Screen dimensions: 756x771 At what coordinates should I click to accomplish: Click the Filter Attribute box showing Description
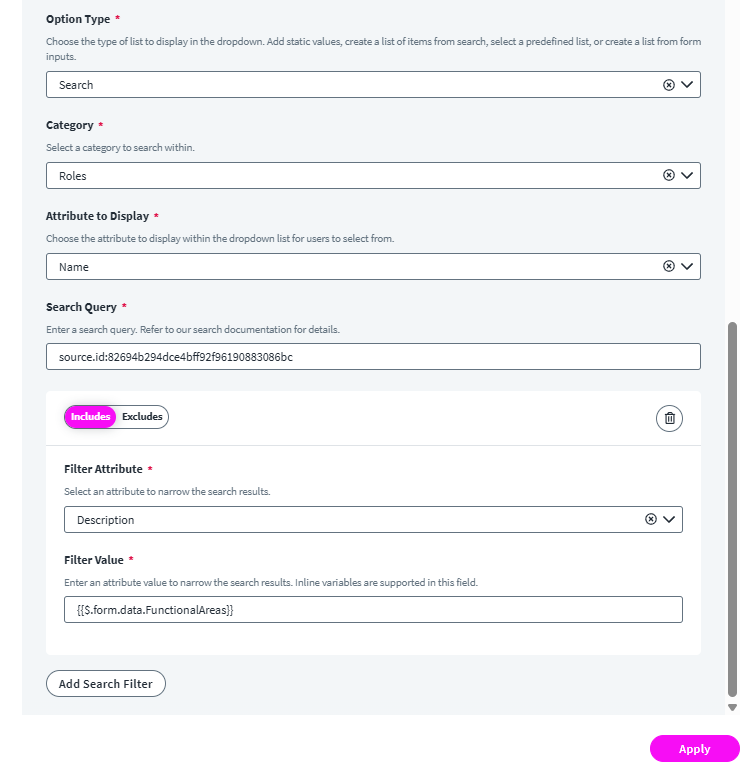pos(350,520)
